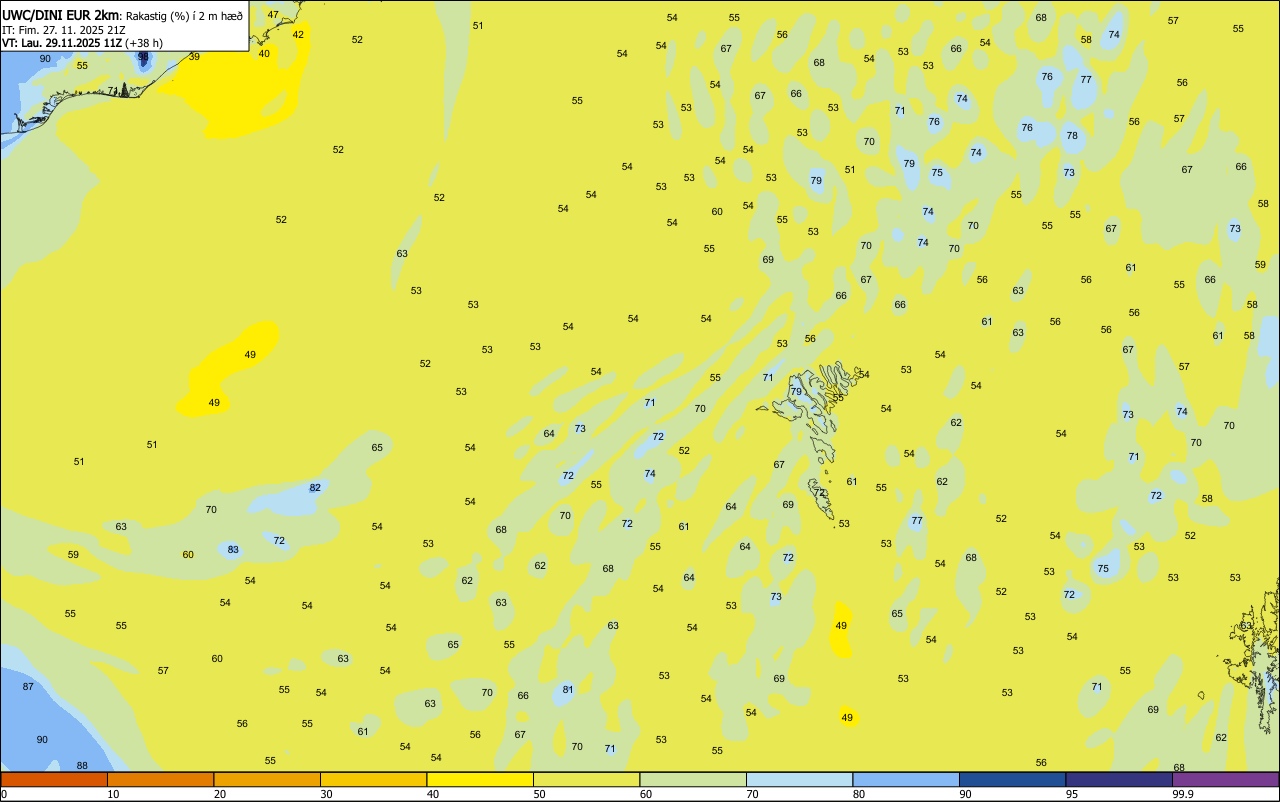Image resolution: width=1280 pixels, height=802 pixels.
Task: Choose the purple legend swatch above 99.9
Action: [x=1225, y=779]
